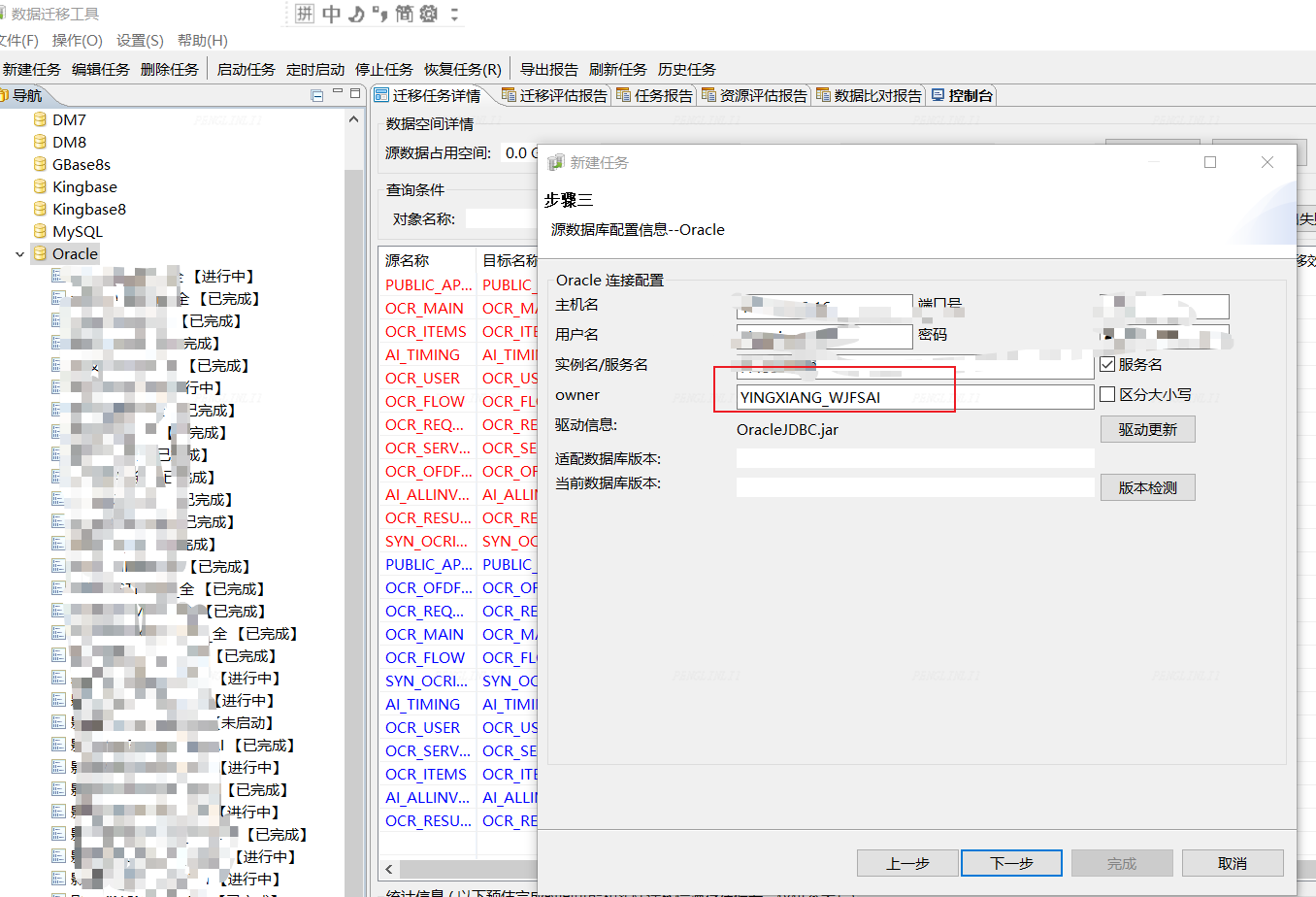
Task: Select the blue OCR_ITEMS source cell
Action: point(426,774)
